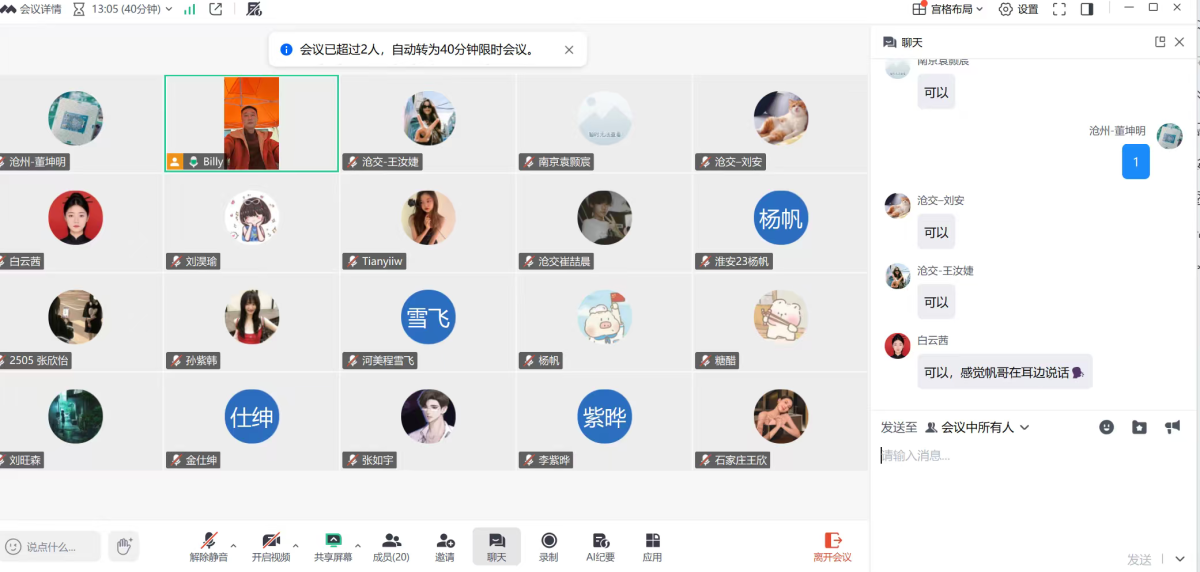This screenshot has height=572, width=1200.
Task: Turn on camera with 开启视频
Action: tap(270, 546)
